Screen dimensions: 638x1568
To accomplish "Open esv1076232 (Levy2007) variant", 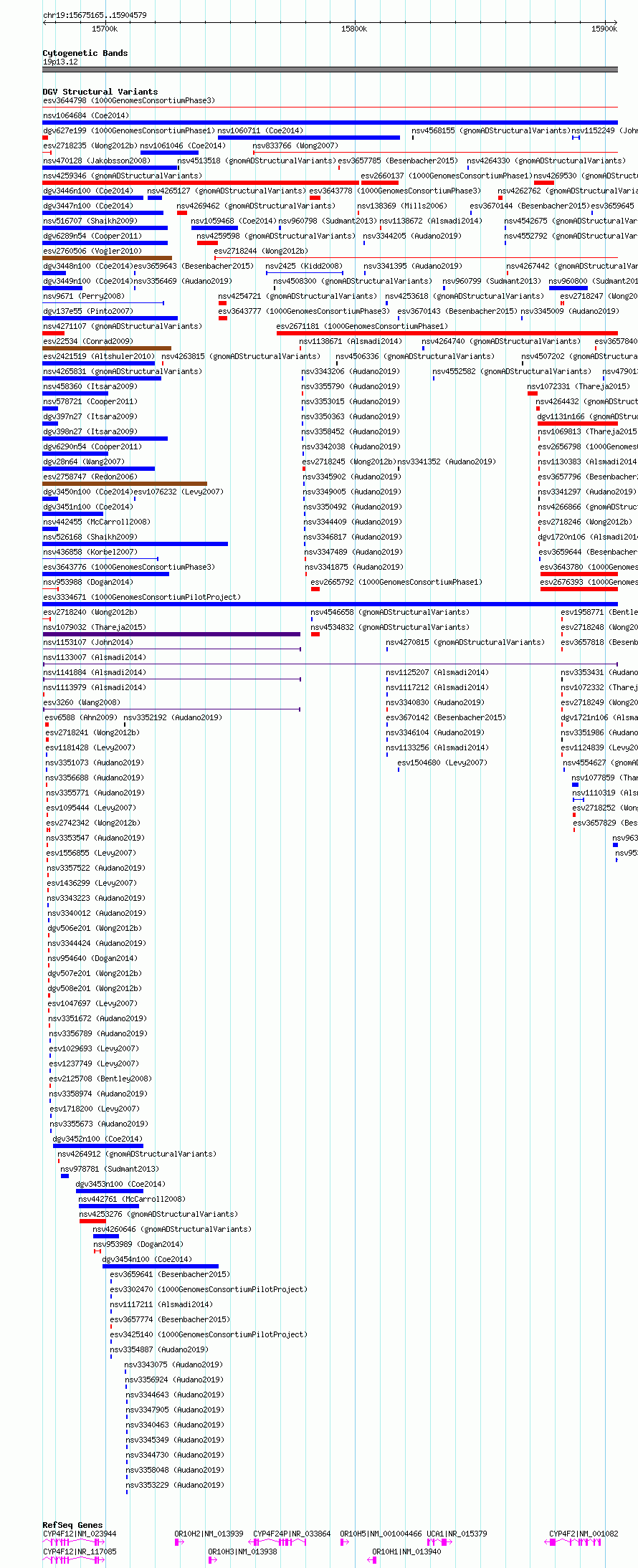I will point(179,492).
